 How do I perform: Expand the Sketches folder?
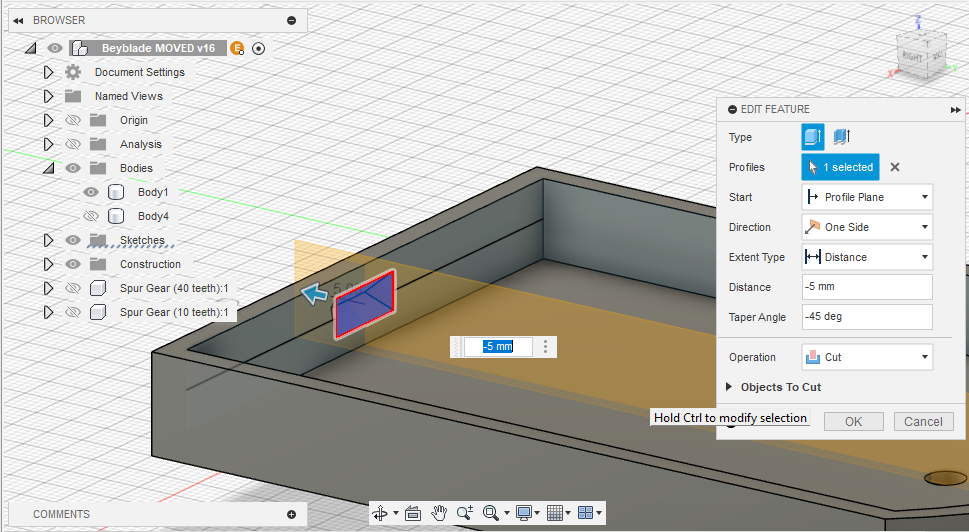(x=48, y=240)
